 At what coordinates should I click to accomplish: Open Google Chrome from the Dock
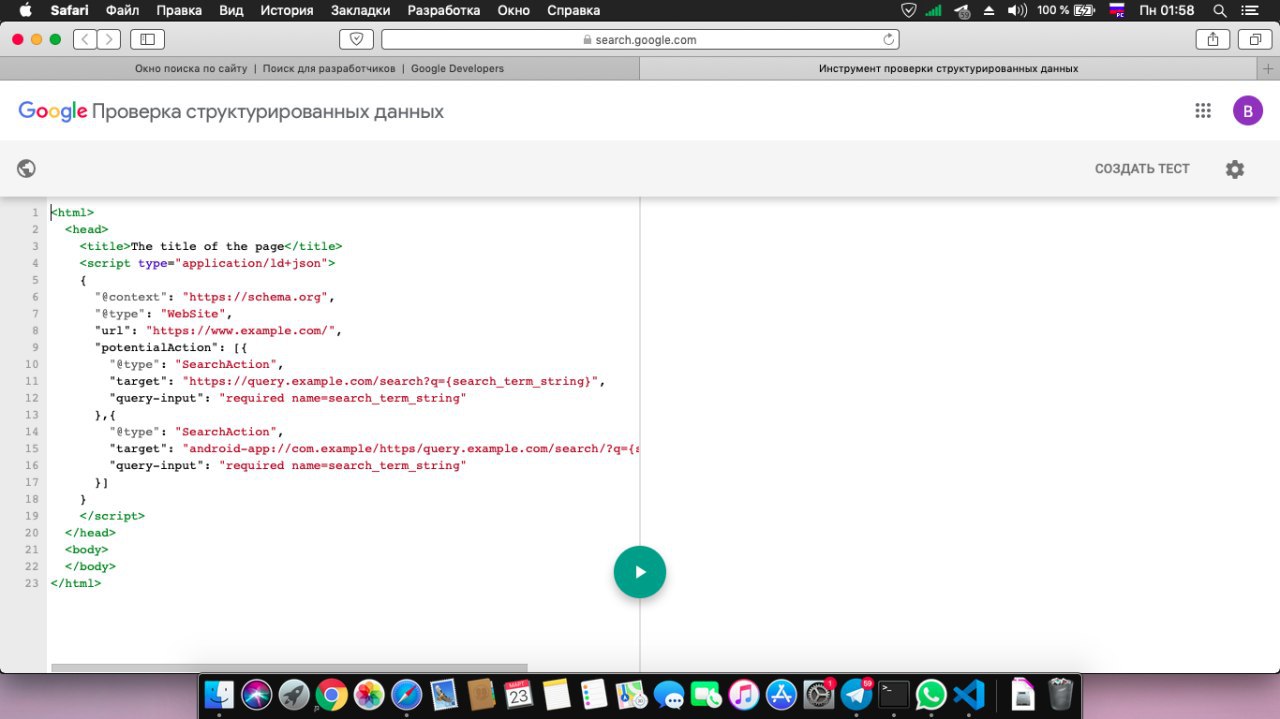pyautogui.click(x=331, y=694)
